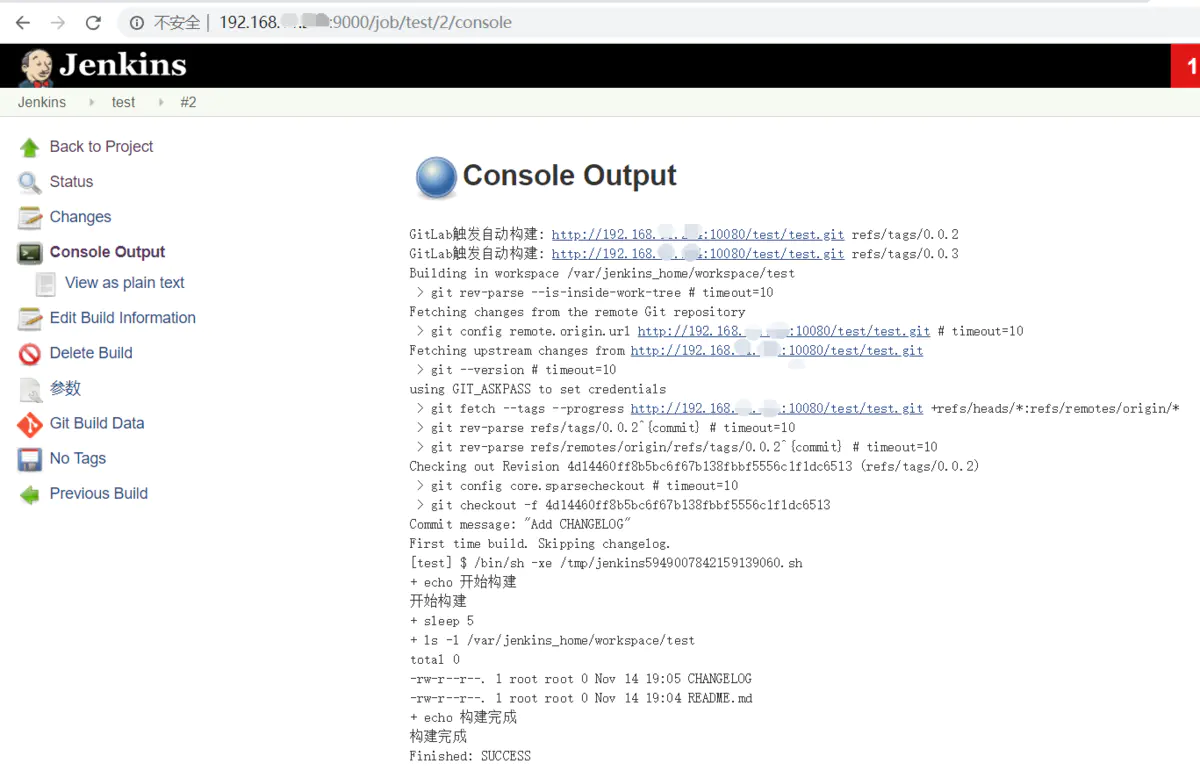Click the floppy disk No Tags icon
The width and height of the screenshot is (1200, 778).
point(30,460)
